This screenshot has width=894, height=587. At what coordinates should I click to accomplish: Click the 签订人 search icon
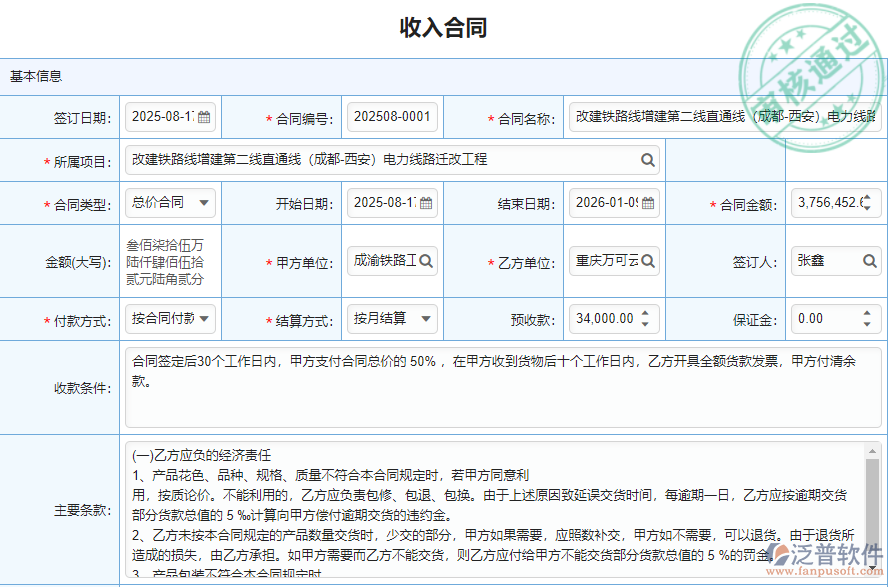pos(869,260)
